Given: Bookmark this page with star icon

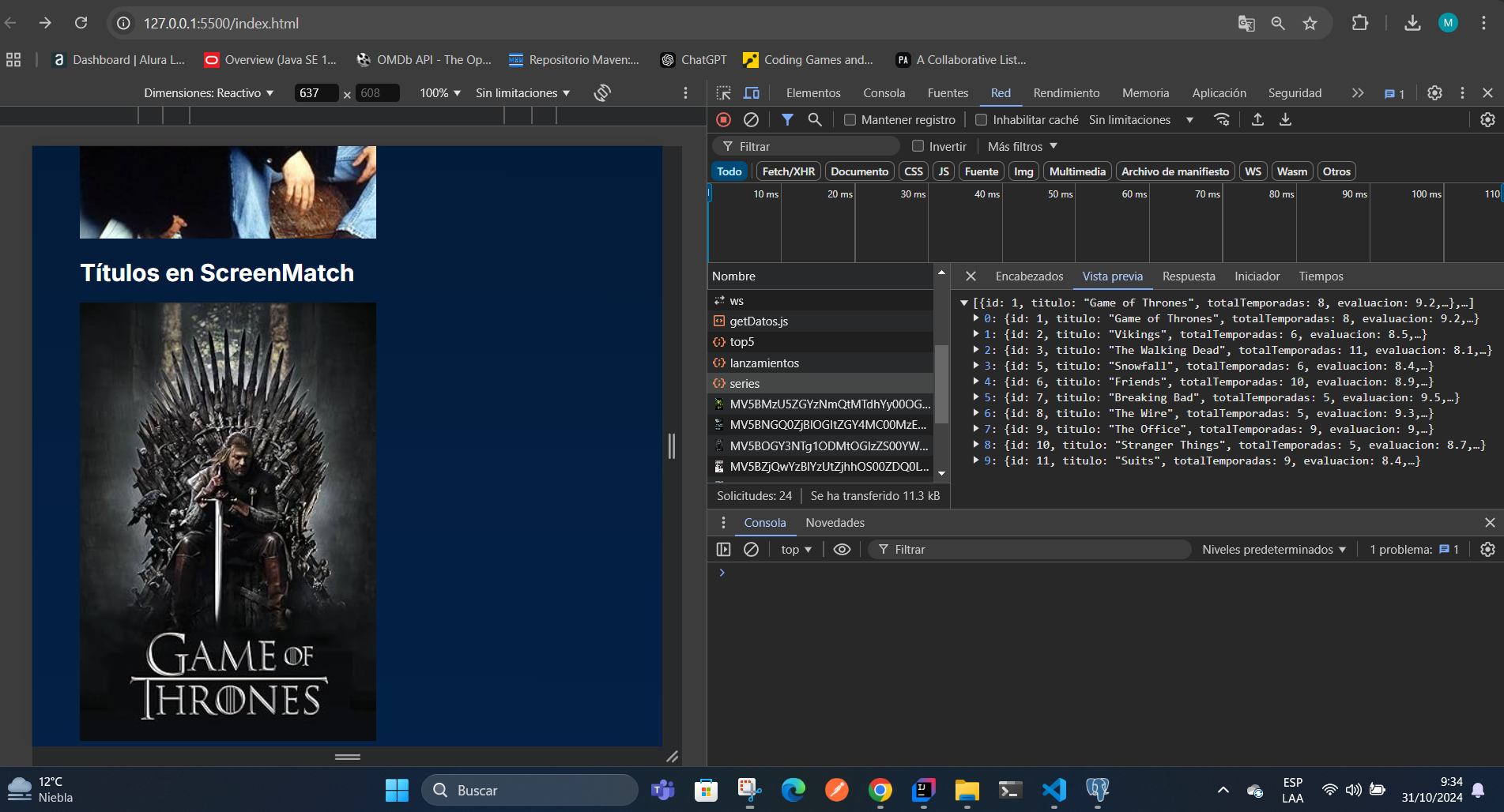Looking at the screenshot, I should (x=1310, y=23).
